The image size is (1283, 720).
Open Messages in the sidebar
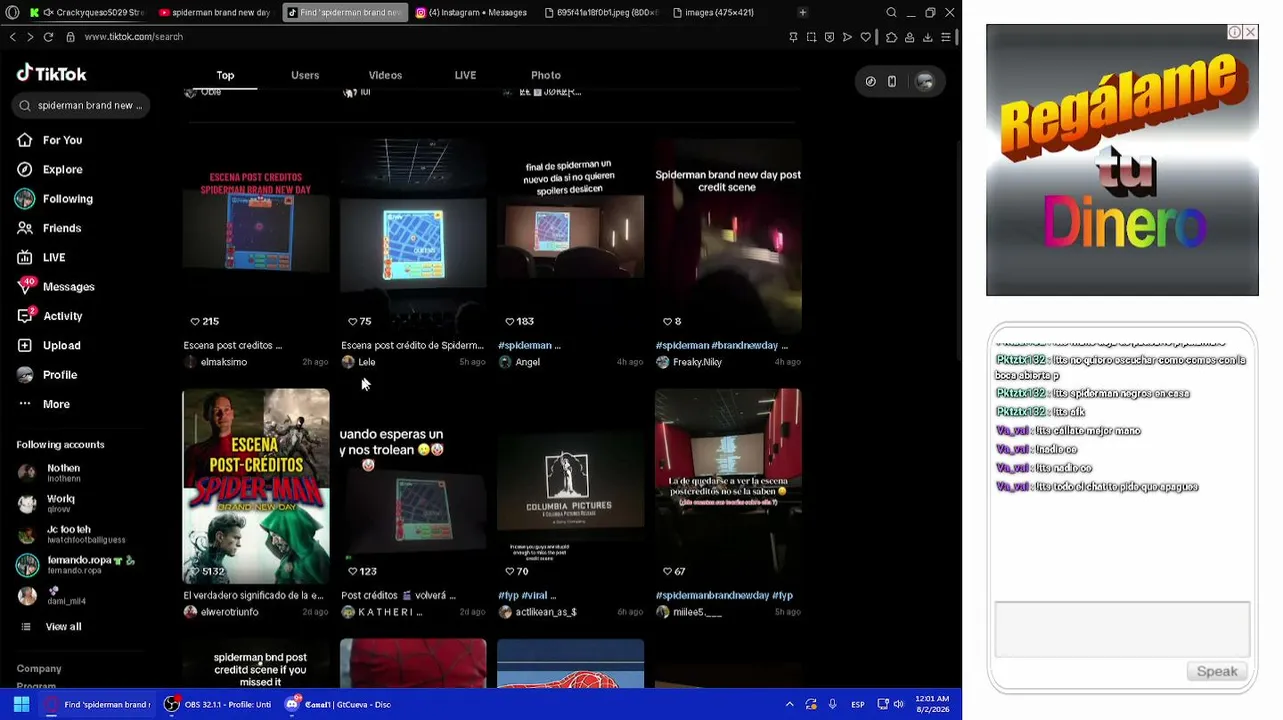click(x=56, y=287)
